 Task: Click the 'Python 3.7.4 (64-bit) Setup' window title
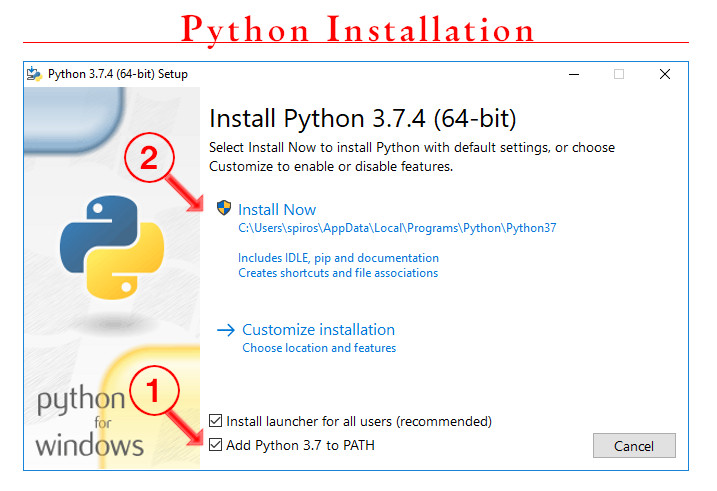tap(118, 74)
